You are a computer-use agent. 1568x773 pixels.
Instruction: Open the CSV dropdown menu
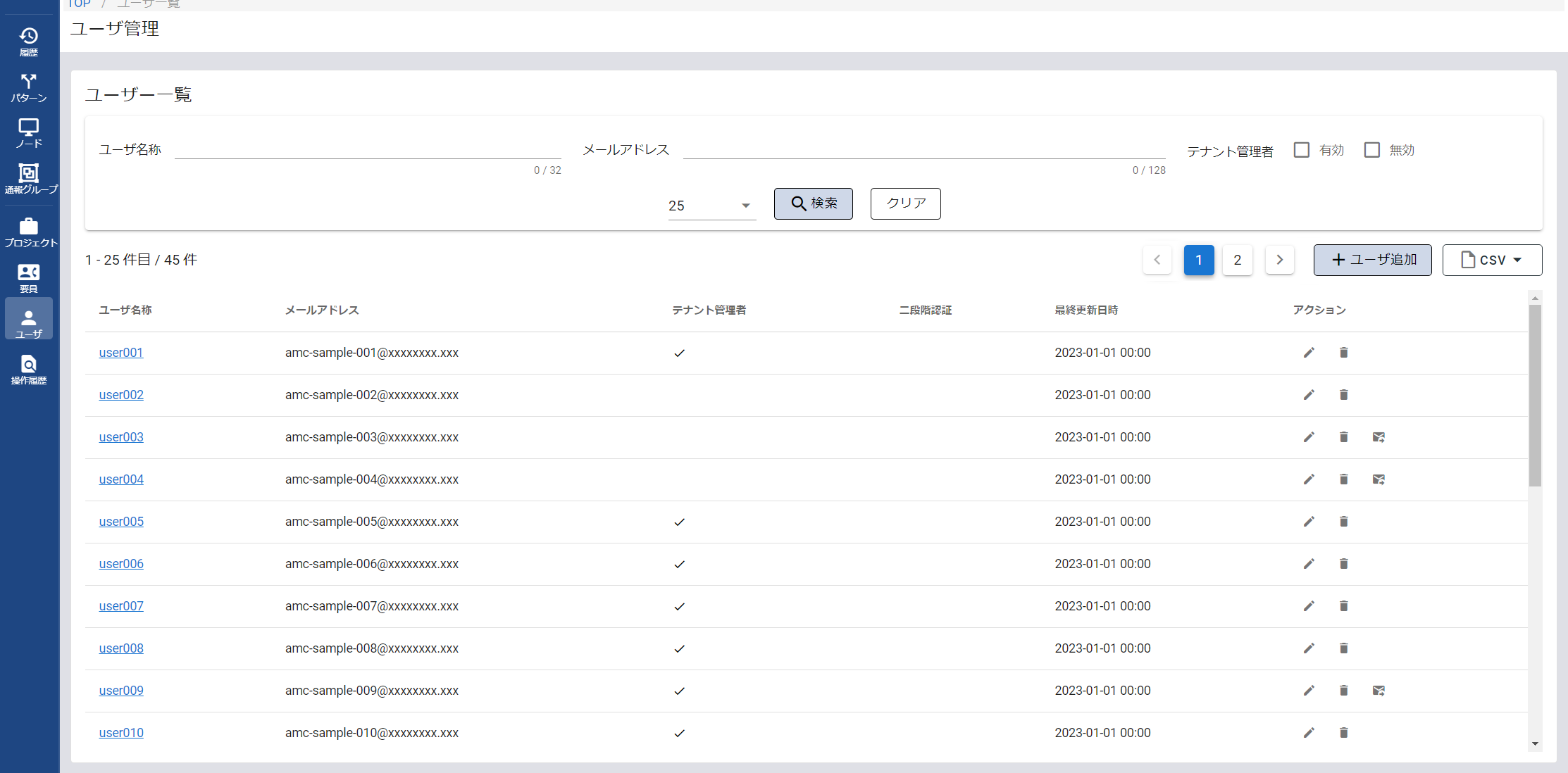1492,260
